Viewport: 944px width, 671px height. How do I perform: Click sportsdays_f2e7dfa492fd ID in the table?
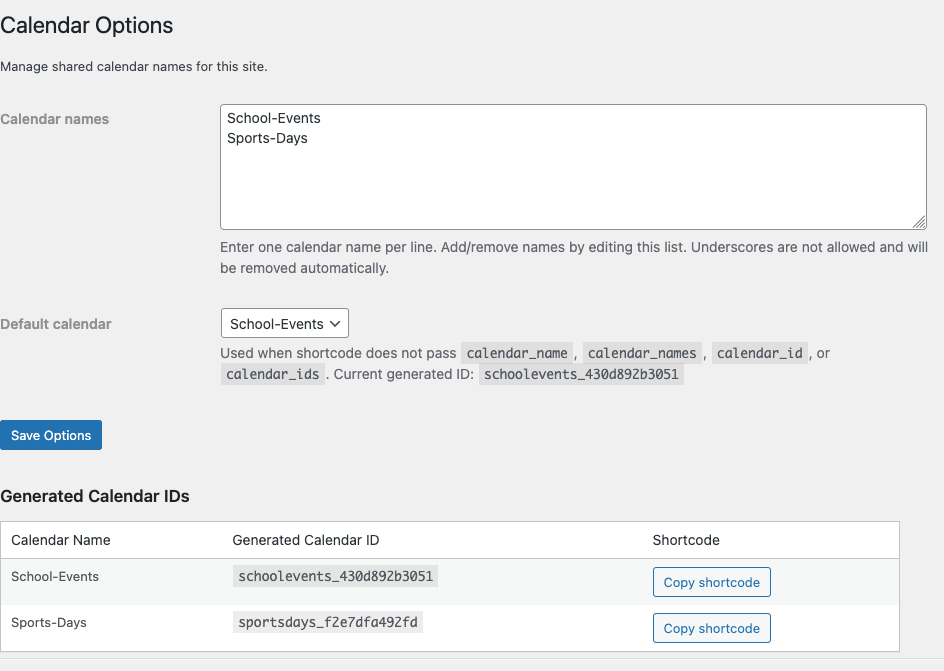pyautogui.click(x=328, y=623)
